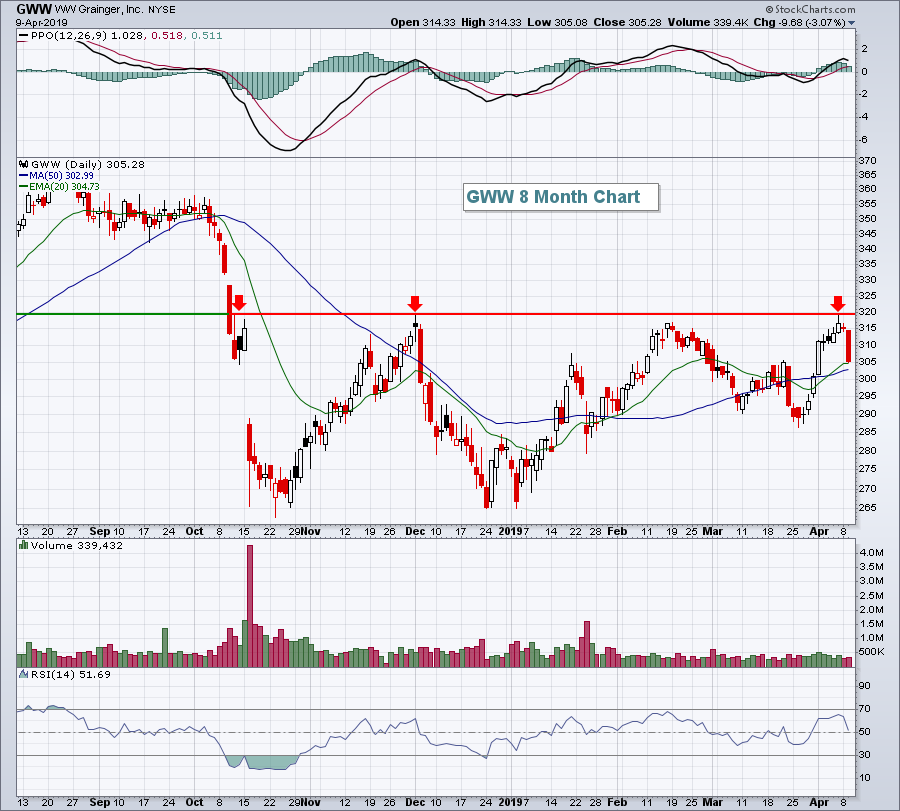Click the 70 level on RSI axis
This screenshot has height=811, width=900.
(x=864, y=709)
